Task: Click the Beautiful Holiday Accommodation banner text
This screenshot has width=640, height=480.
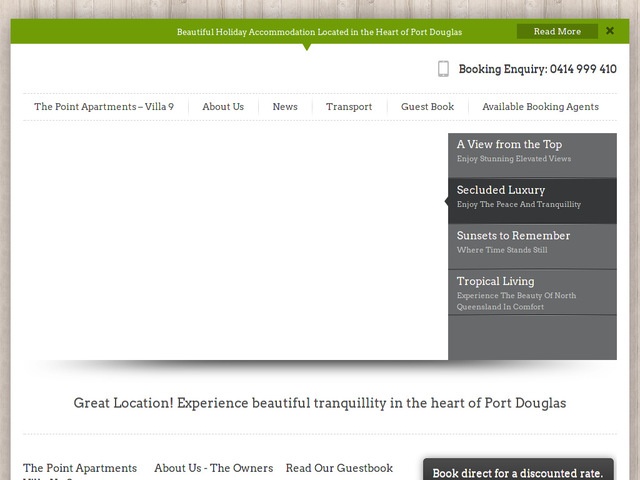Action: click(x=319, y=32)
